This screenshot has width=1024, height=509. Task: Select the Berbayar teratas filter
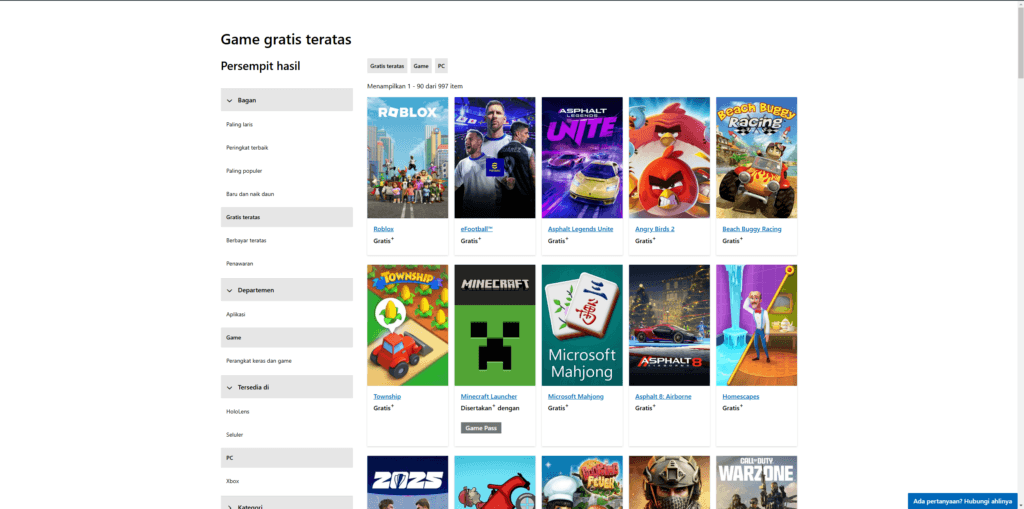[246, 240]
